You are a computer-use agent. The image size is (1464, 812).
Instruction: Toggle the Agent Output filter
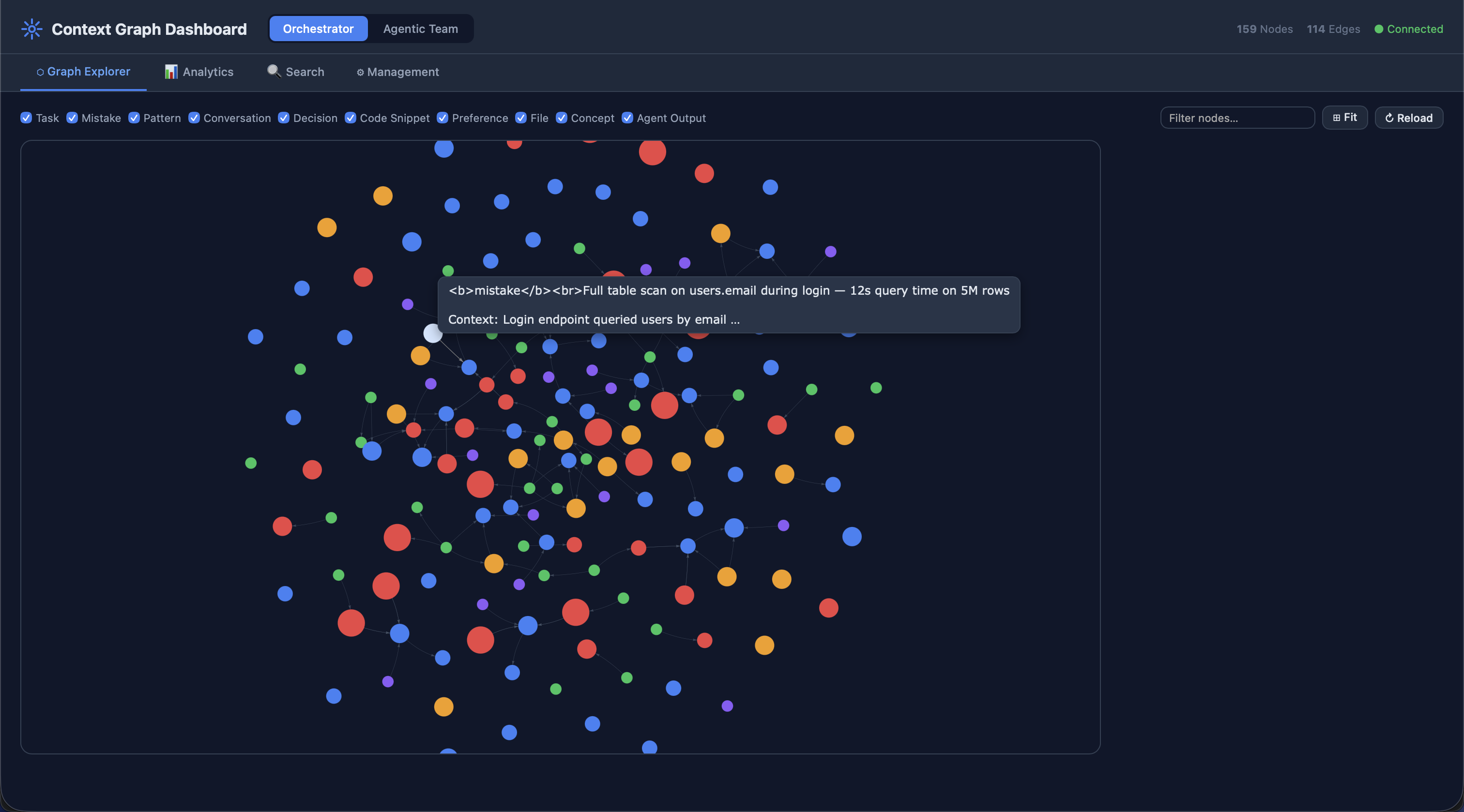(627, 118)
